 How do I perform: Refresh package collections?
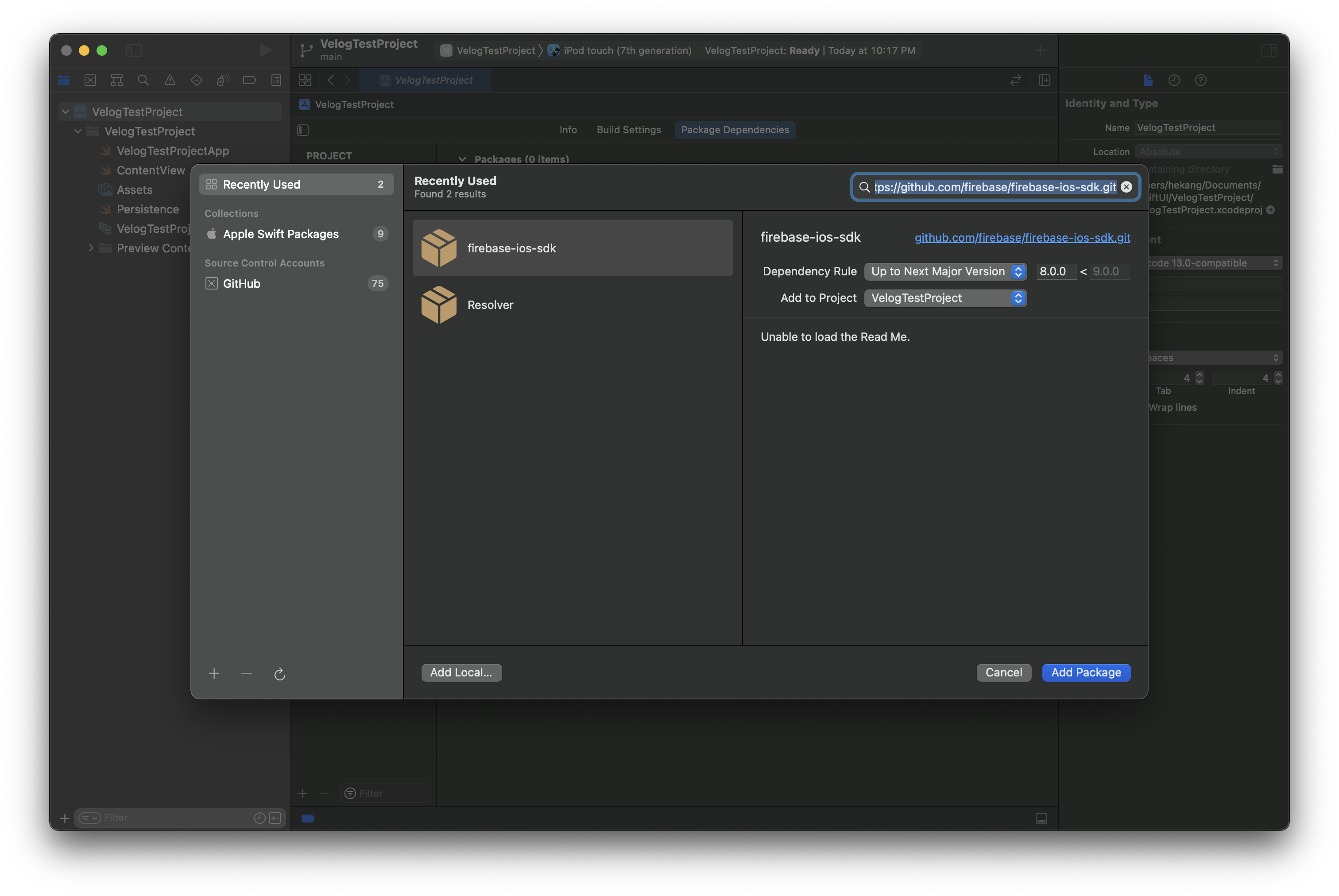coord(279,674)
